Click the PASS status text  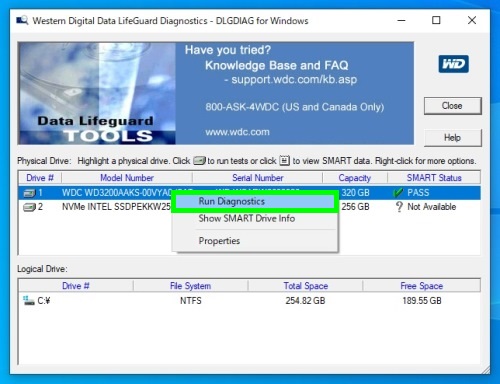coord(418,193)
